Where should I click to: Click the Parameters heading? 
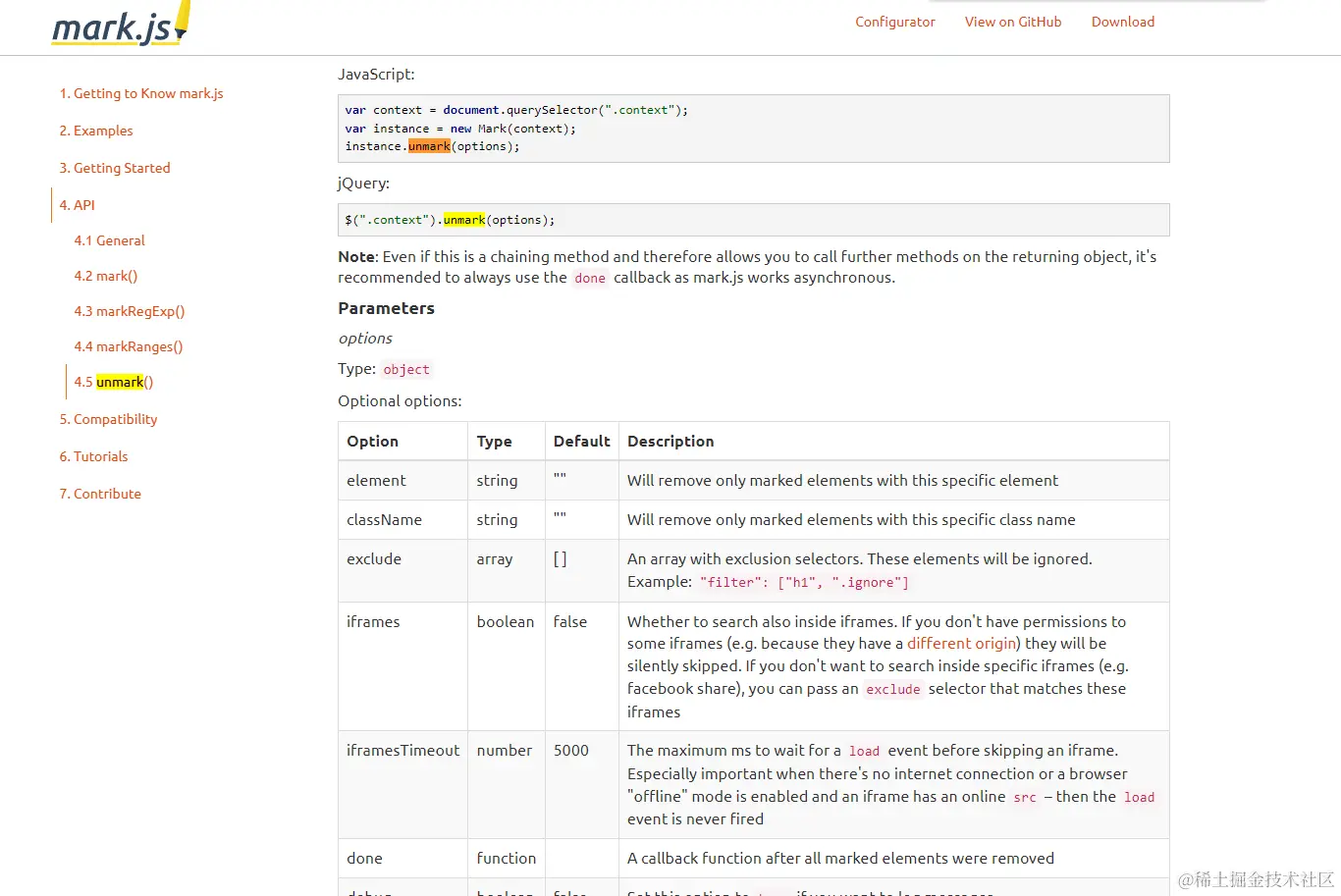pos(386,308)
